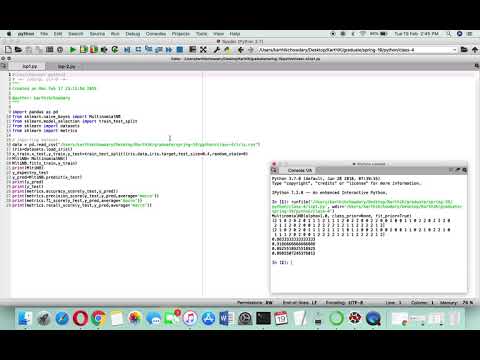Browse working directory folder icon
The image size is (480, 360).
(464, 50)
